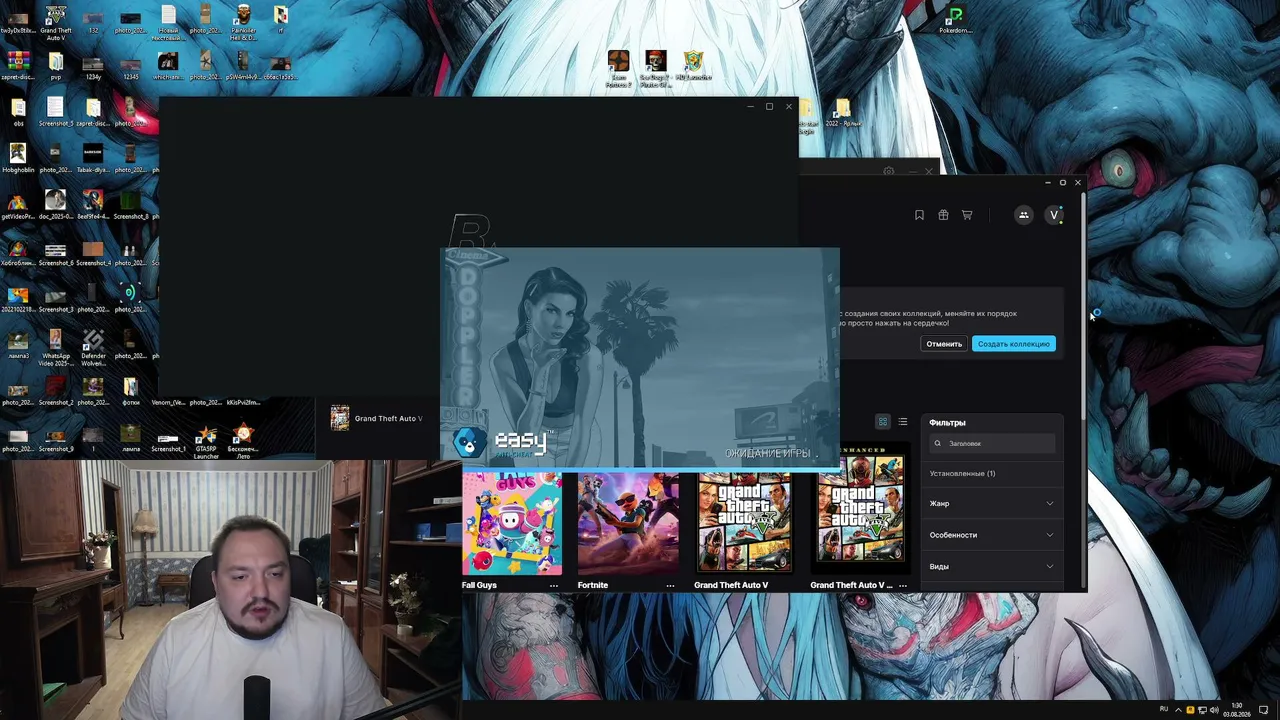The width and height of the screenshot is (1280, 720).
Task: Switch library to grid view
Action: pyautogui.click(x=882, y=422)
